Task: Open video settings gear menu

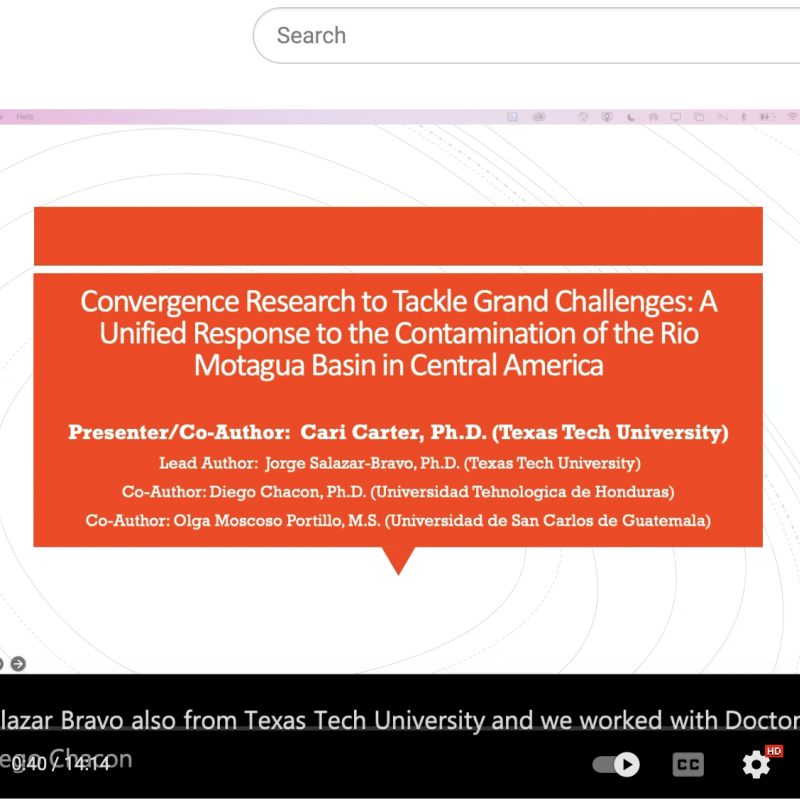Action: (x=756, y=765)
